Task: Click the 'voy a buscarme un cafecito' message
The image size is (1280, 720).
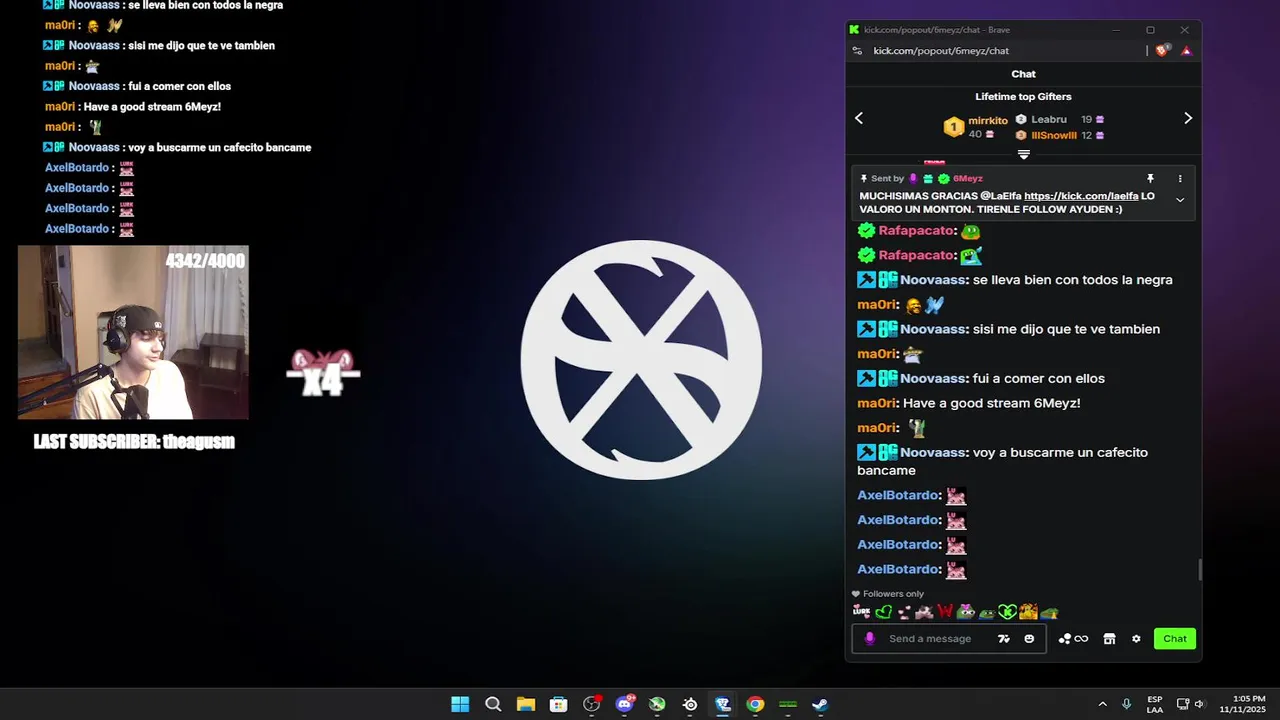Action: (x=1002, y=461)
